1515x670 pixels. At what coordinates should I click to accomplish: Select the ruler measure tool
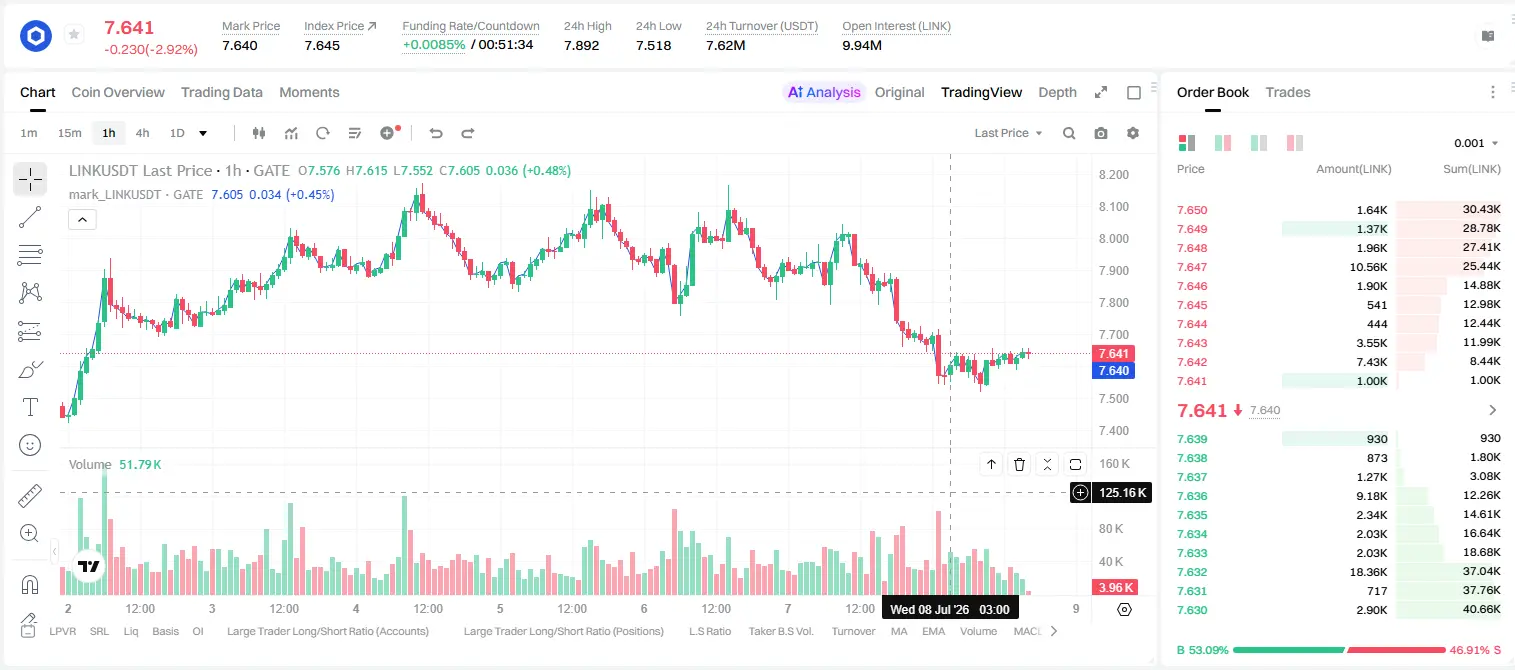(x=30, y=496)
